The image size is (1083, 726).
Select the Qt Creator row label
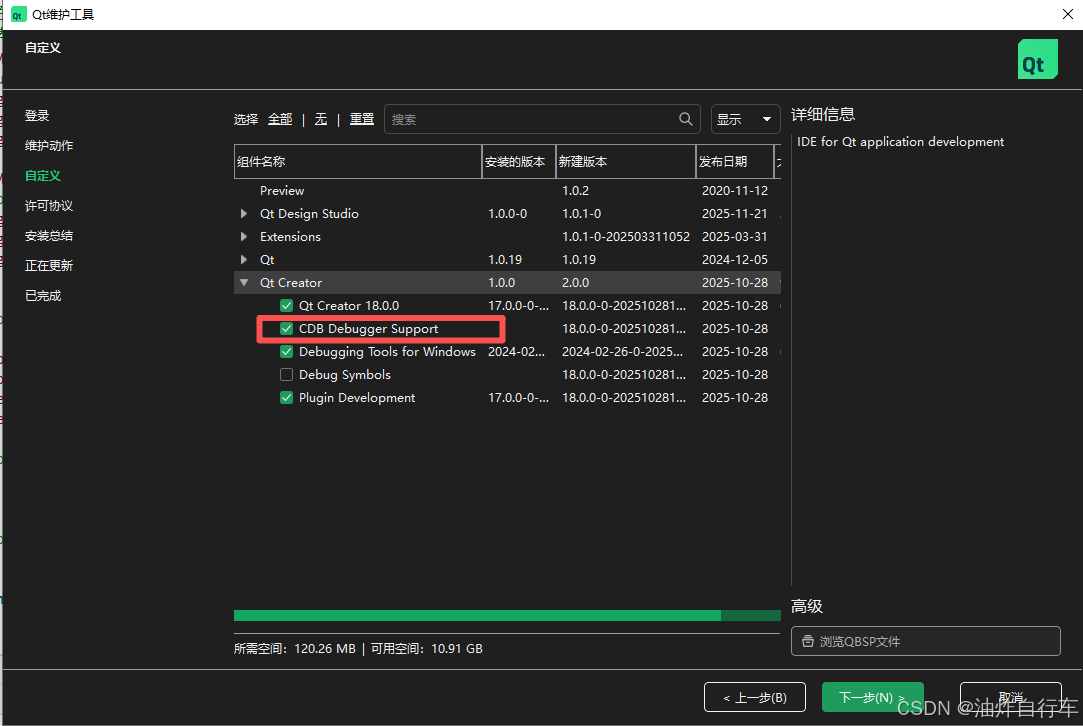pos(291,283)
